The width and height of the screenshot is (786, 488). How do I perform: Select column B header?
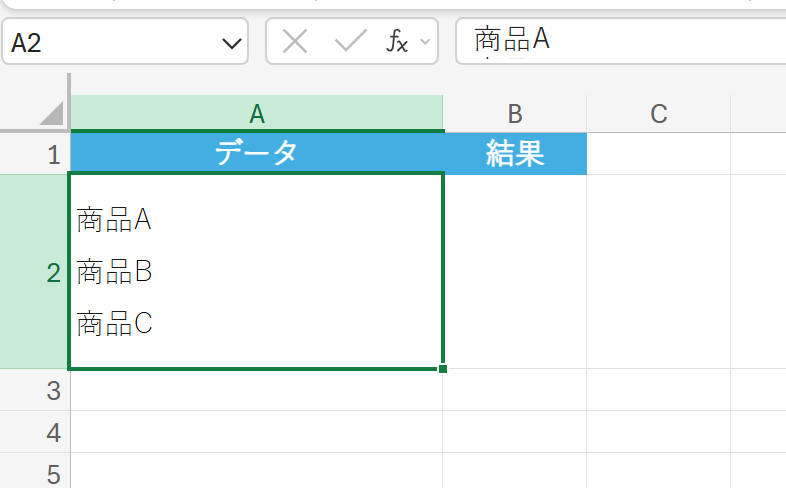click(514, 114)
